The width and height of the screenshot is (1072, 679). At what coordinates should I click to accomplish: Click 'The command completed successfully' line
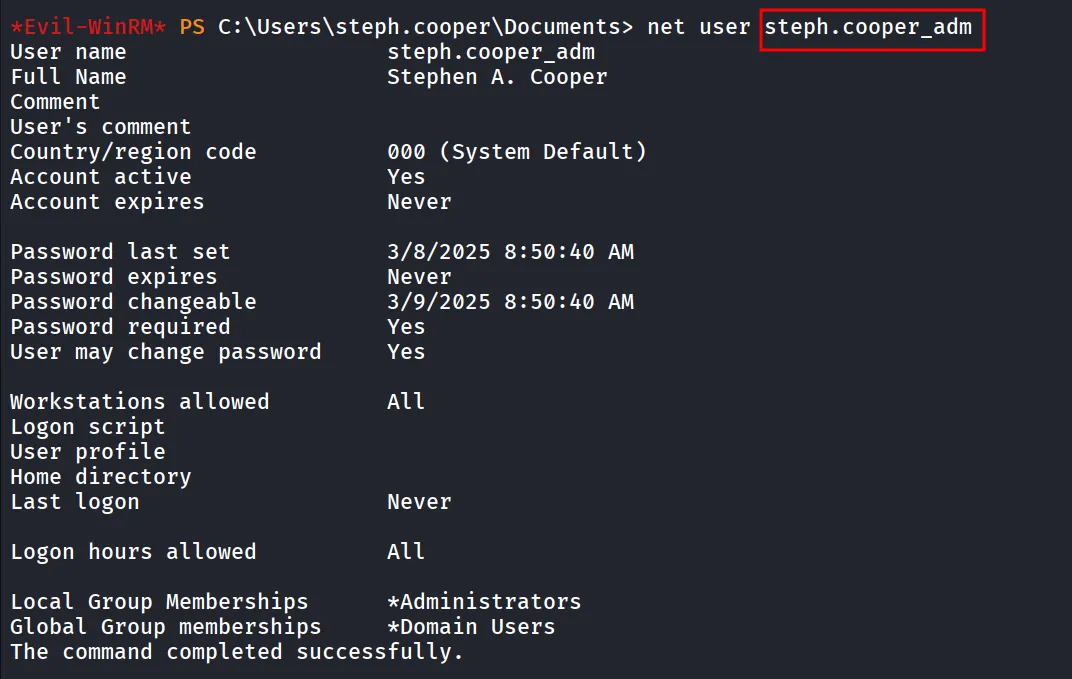(x=237, y=652)
